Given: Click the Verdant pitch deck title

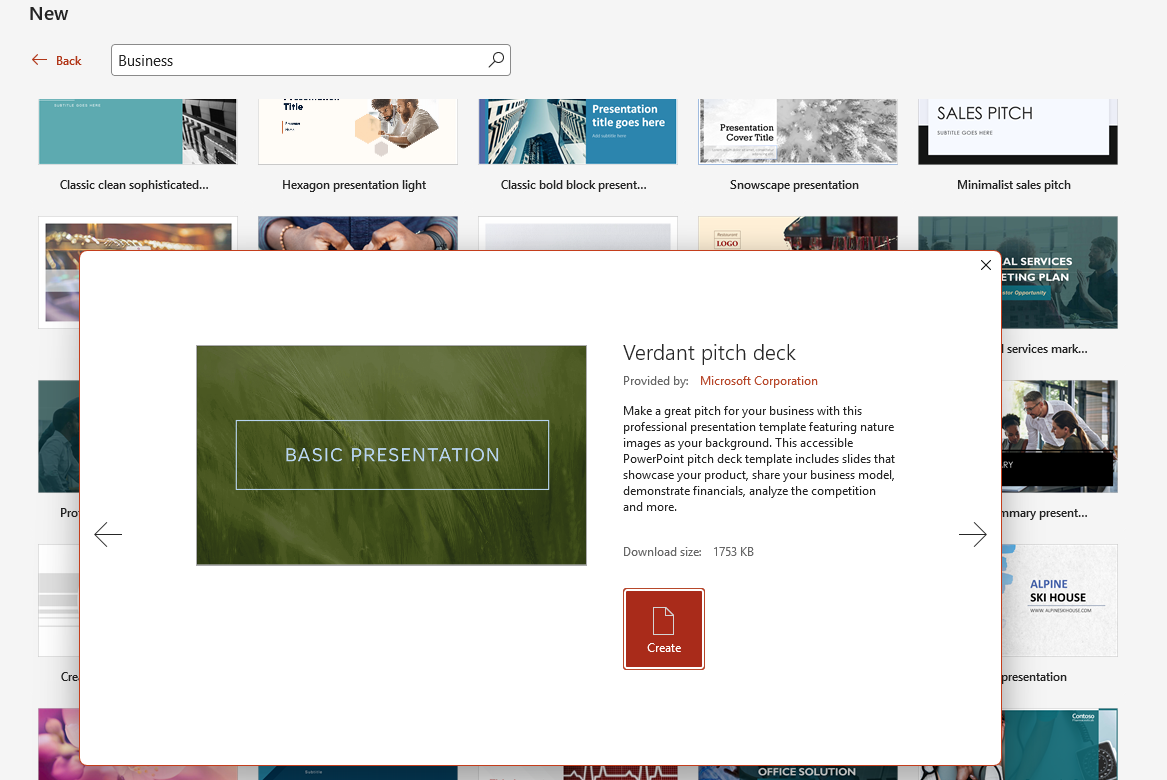Looking at the screenshot, I should [709, 352].
